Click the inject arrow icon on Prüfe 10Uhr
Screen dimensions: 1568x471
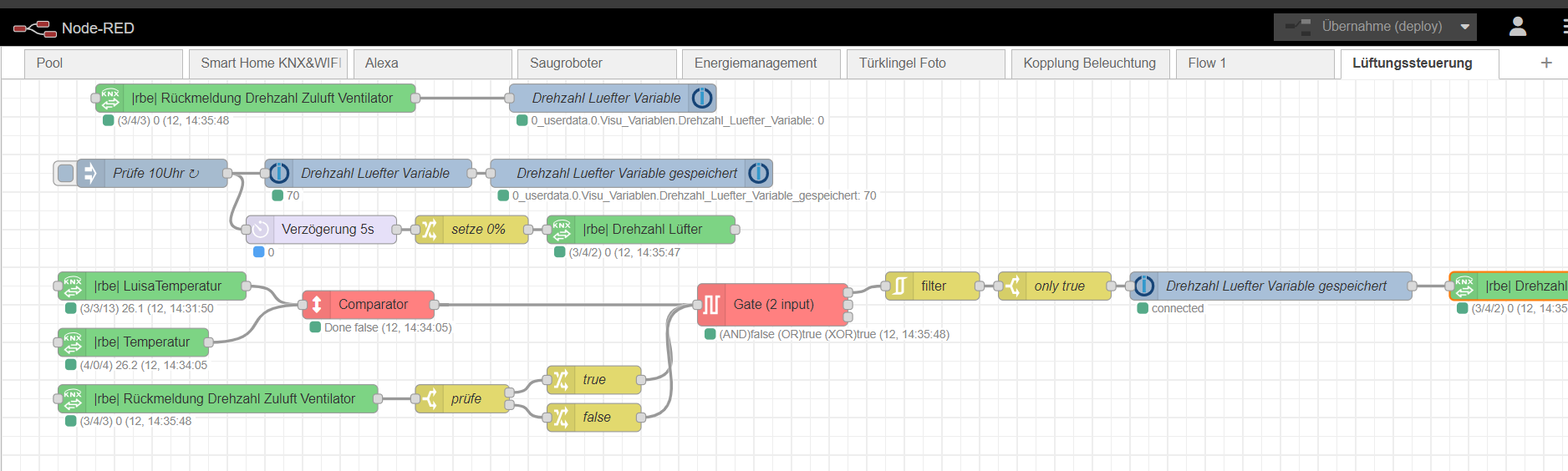pos(90,173)
